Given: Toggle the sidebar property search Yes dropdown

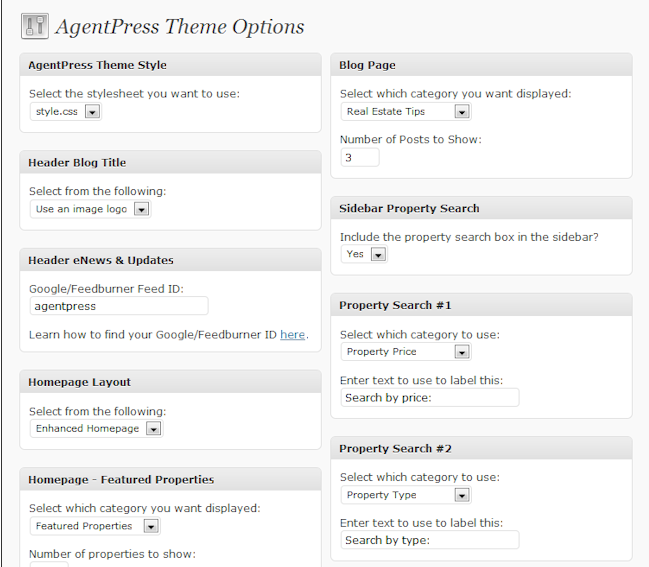Looking at the screenshot, I should point(364,254).
